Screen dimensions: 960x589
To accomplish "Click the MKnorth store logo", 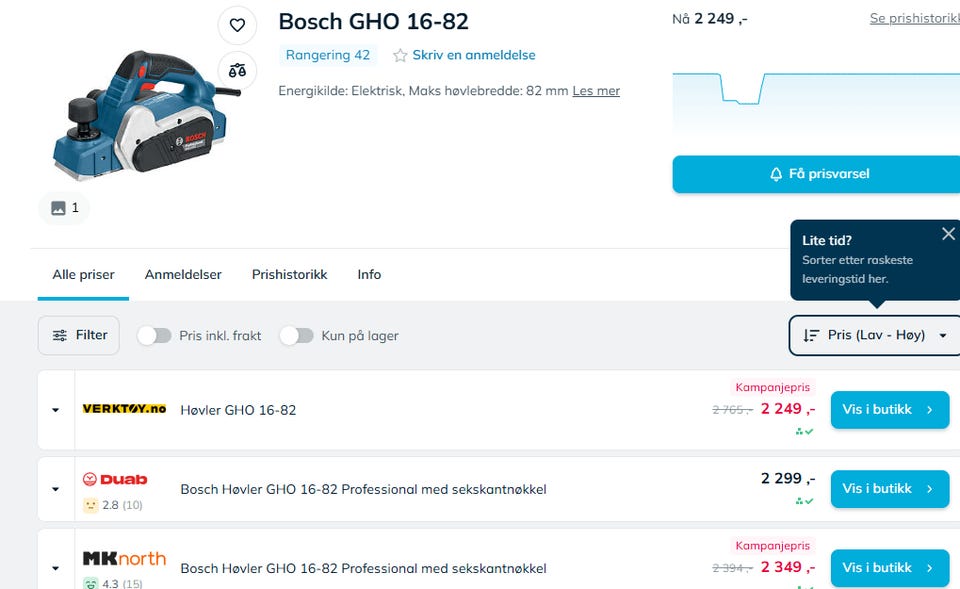I will [124, 558].
